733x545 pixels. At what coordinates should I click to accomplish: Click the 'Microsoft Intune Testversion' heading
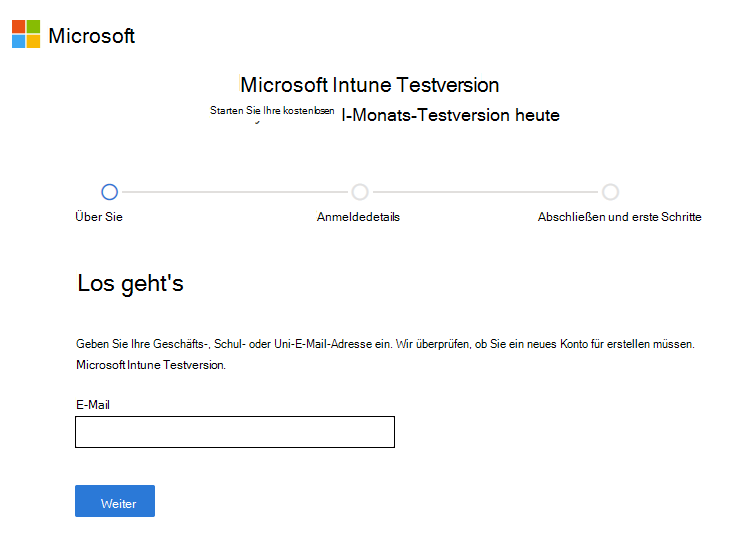pyautogui.click(x=369, y=85)
